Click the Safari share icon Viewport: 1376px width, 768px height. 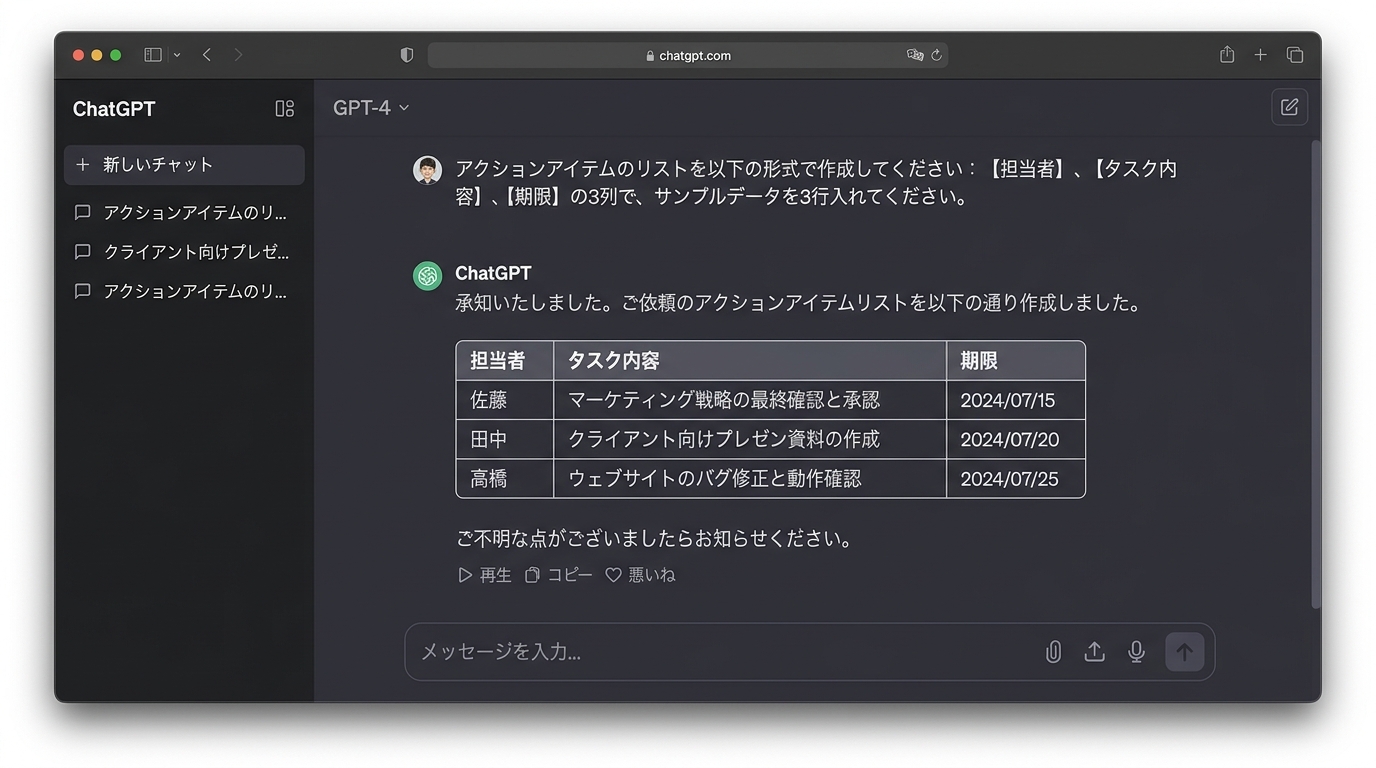(1227, 55)
